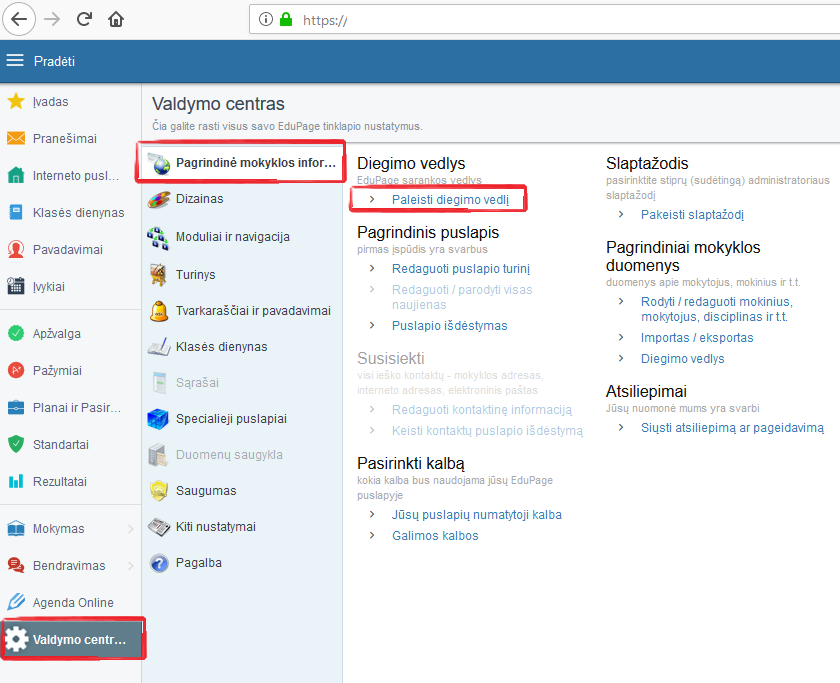Expand the Mokymas submenu arrow
The height and width of the screenshot is (683, 840).
coord(131,529)
